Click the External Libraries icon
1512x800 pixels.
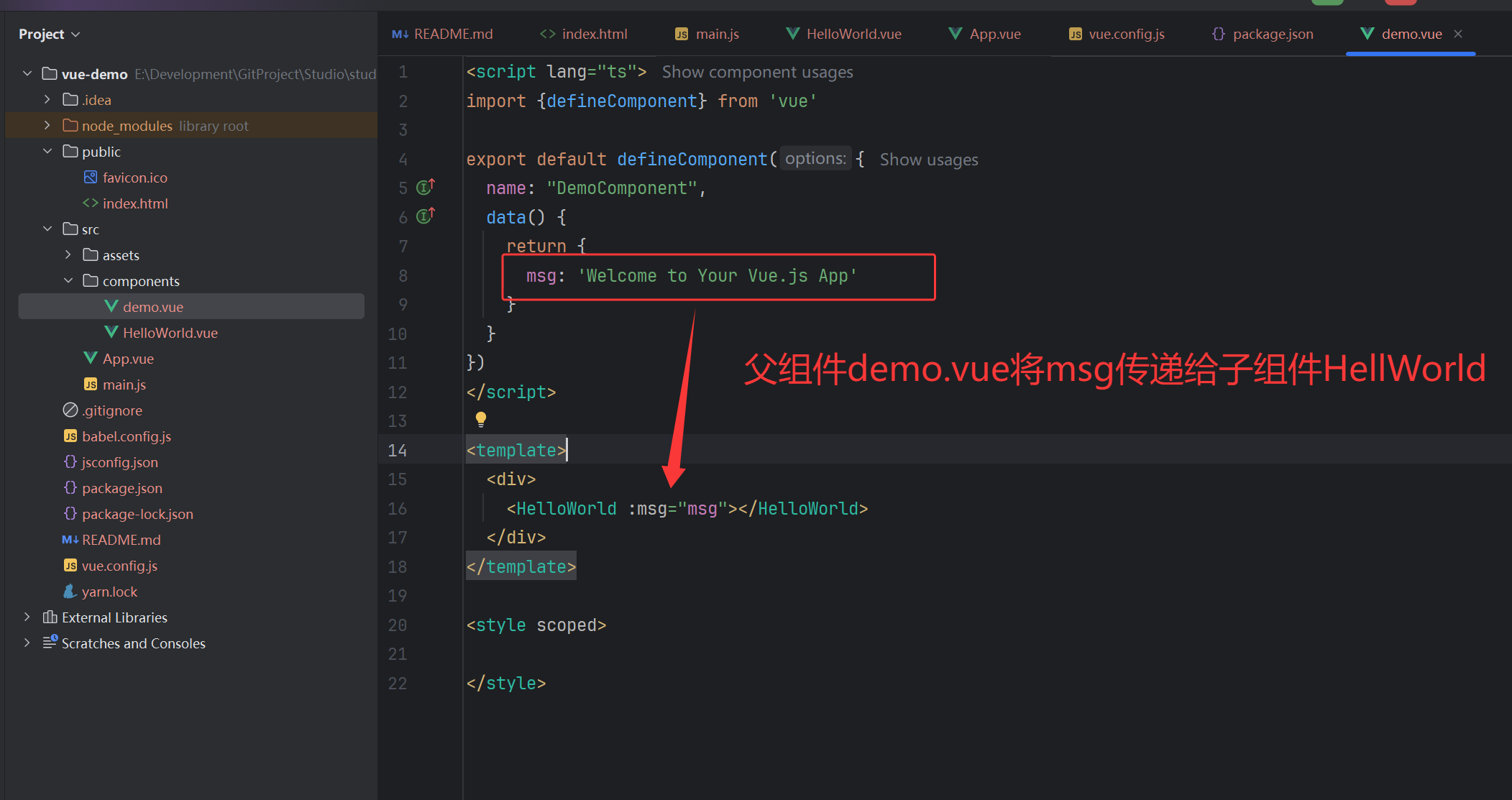coord(50,617)
